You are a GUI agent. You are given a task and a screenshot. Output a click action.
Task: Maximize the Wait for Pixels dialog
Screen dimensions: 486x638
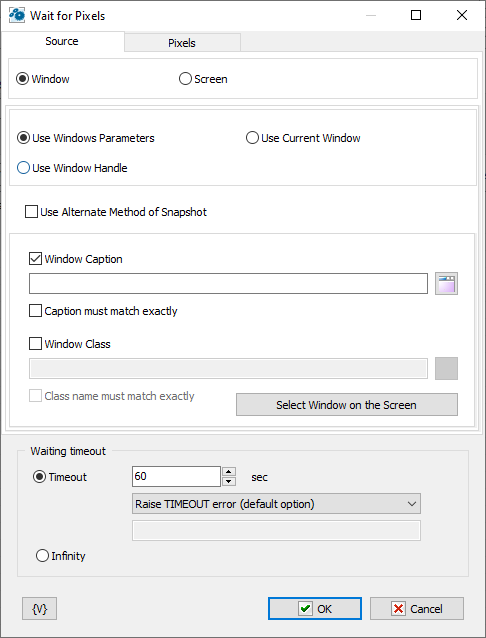point(416,15)
